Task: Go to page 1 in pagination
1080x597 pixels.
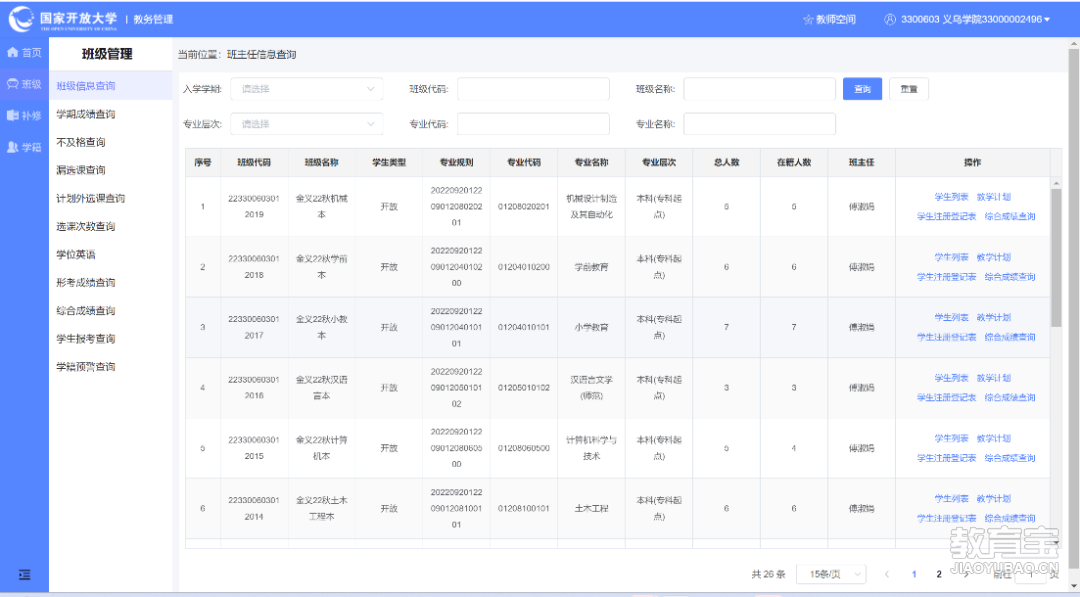Action: click(914, 574)
